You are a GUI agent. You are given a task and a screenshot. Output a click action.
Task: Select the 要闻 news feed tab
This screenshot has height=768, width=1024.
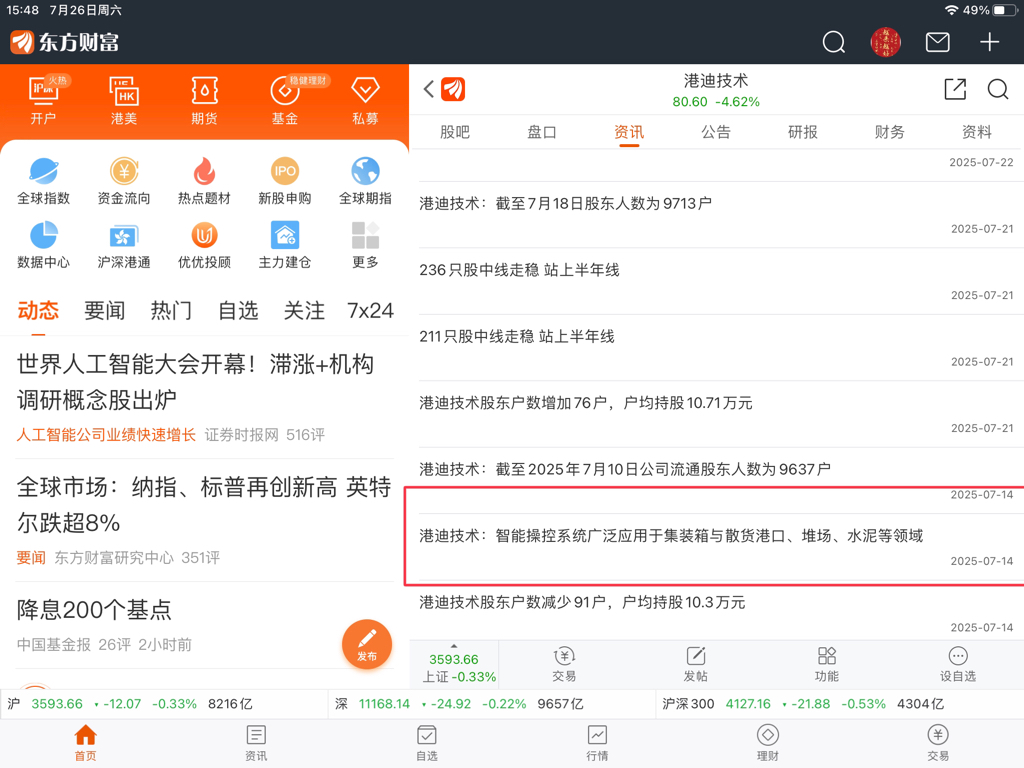click(104, 310)
